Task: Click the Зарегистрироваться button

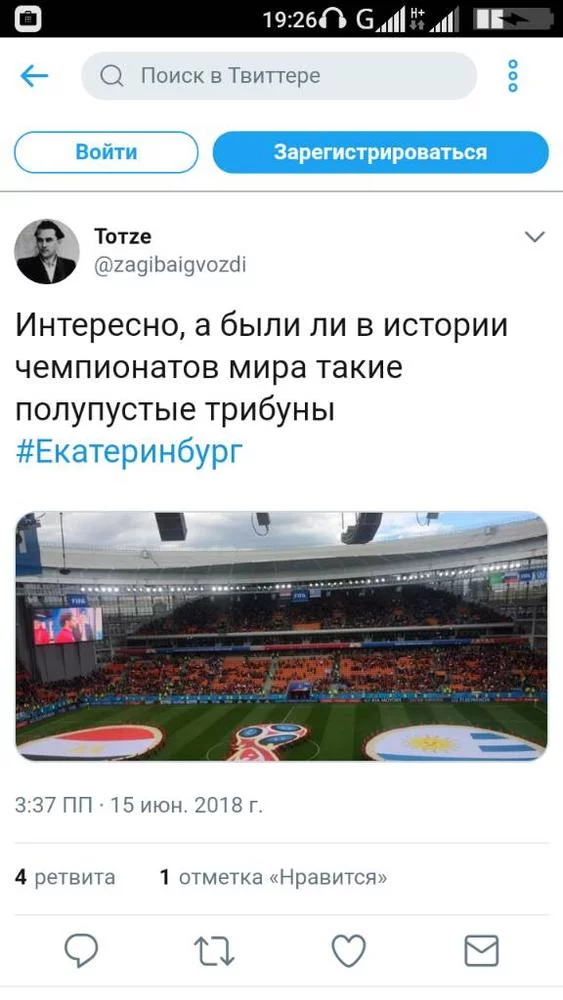Action: click(381, 152)
